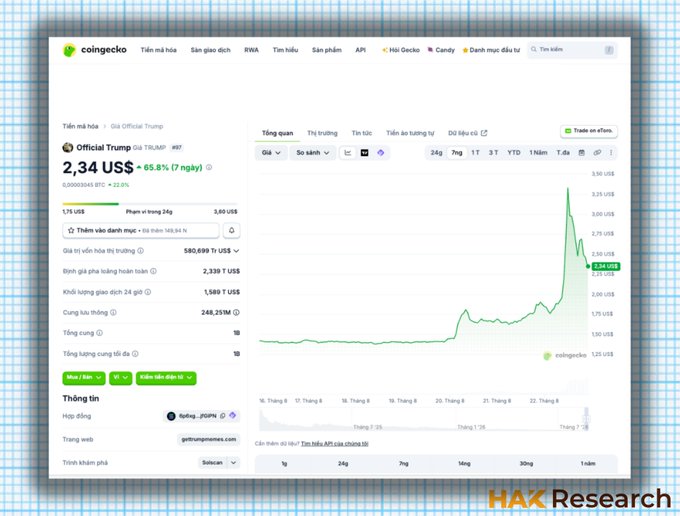Click the Solana chain icon in contract
This screenshot has width=680, height=516.
tap(171, 416)
